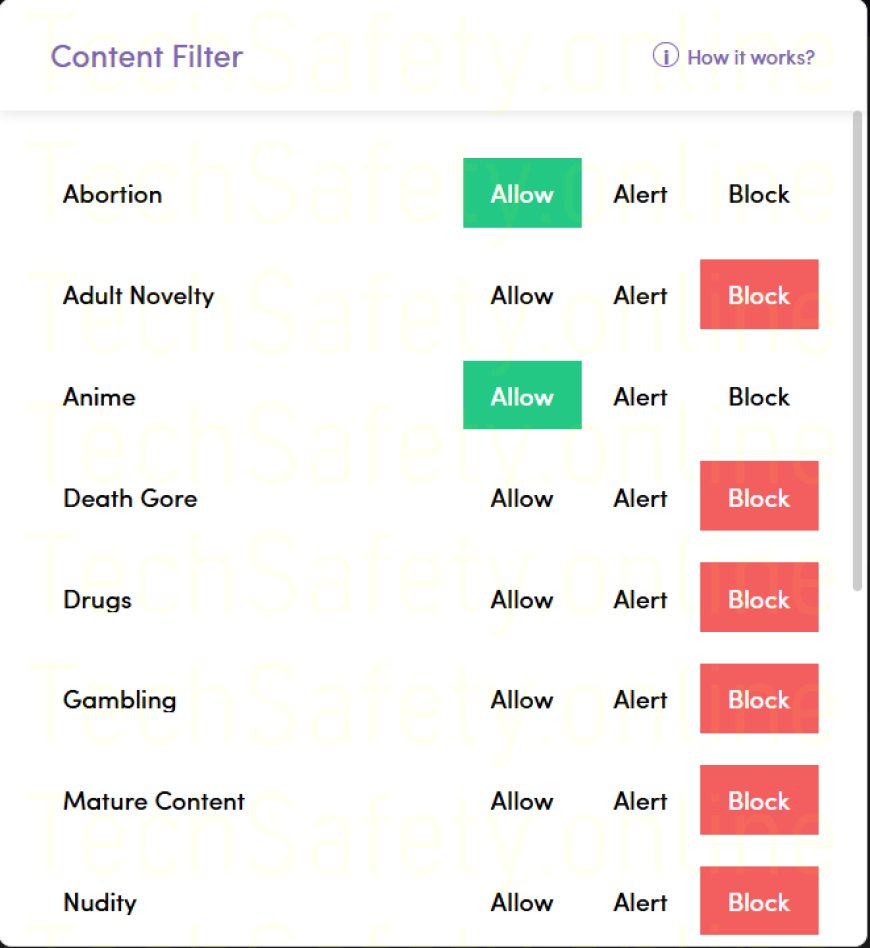Click the content filter list scrollbar
870x948 pixels.
(x=857, y=350)
